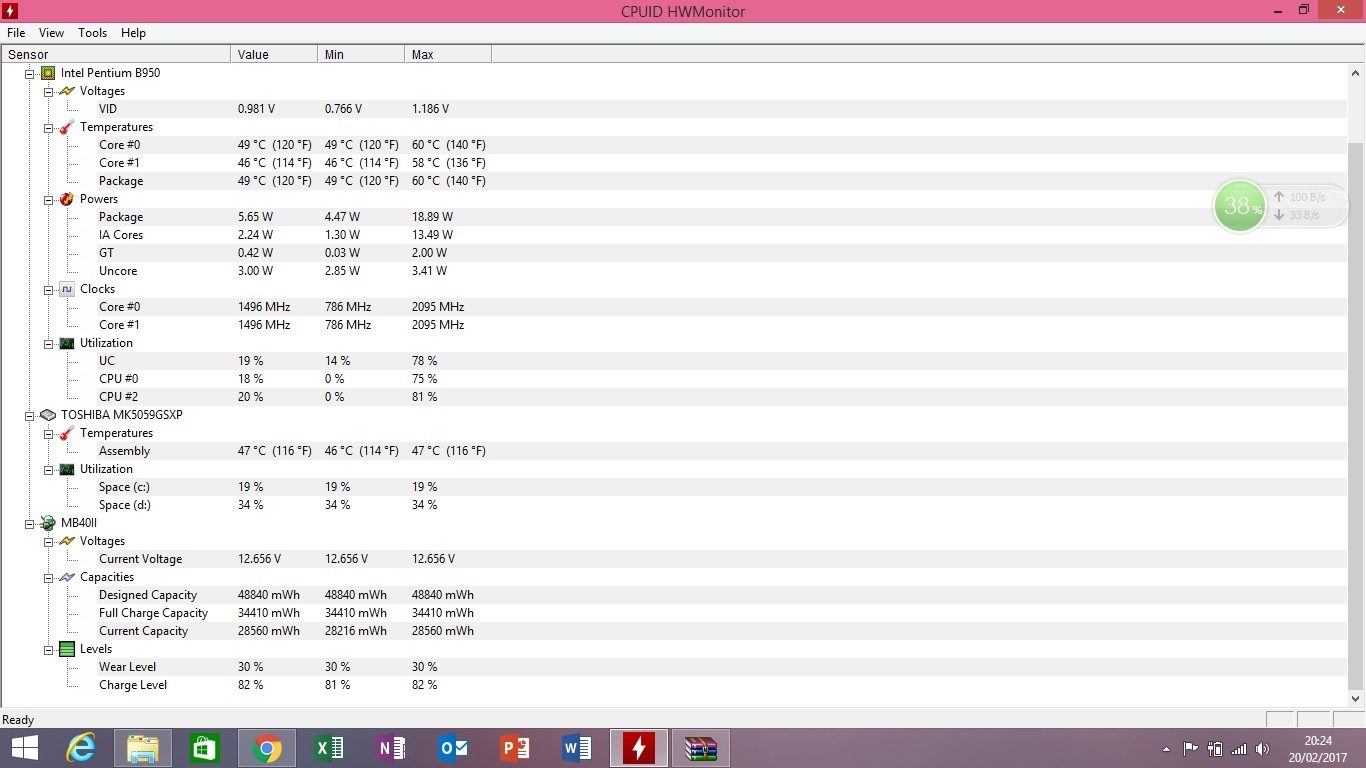Click the Sensor column header
The width and height of the screenshot is (1366, 768).
coord(116,55)
